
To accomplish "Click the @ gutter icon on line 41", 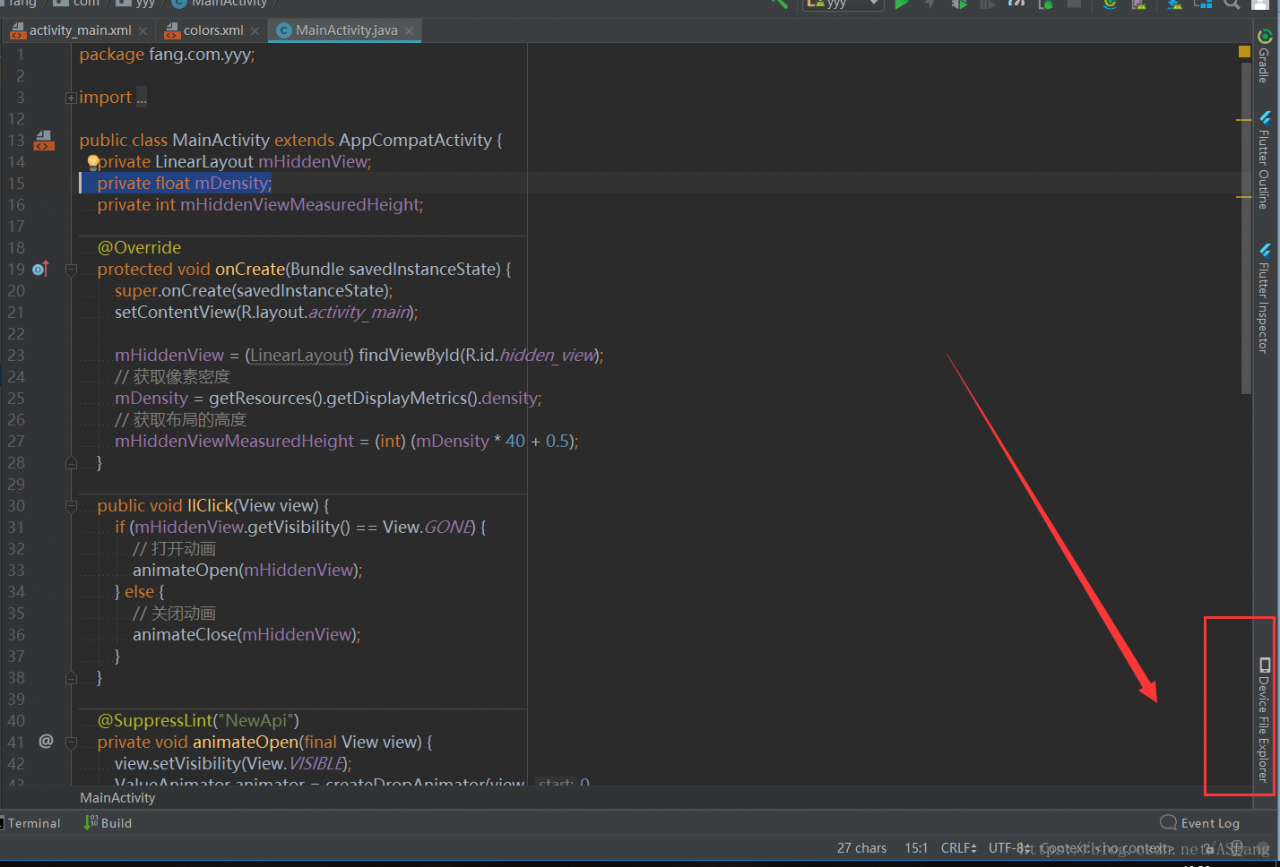I will (45, 741).
